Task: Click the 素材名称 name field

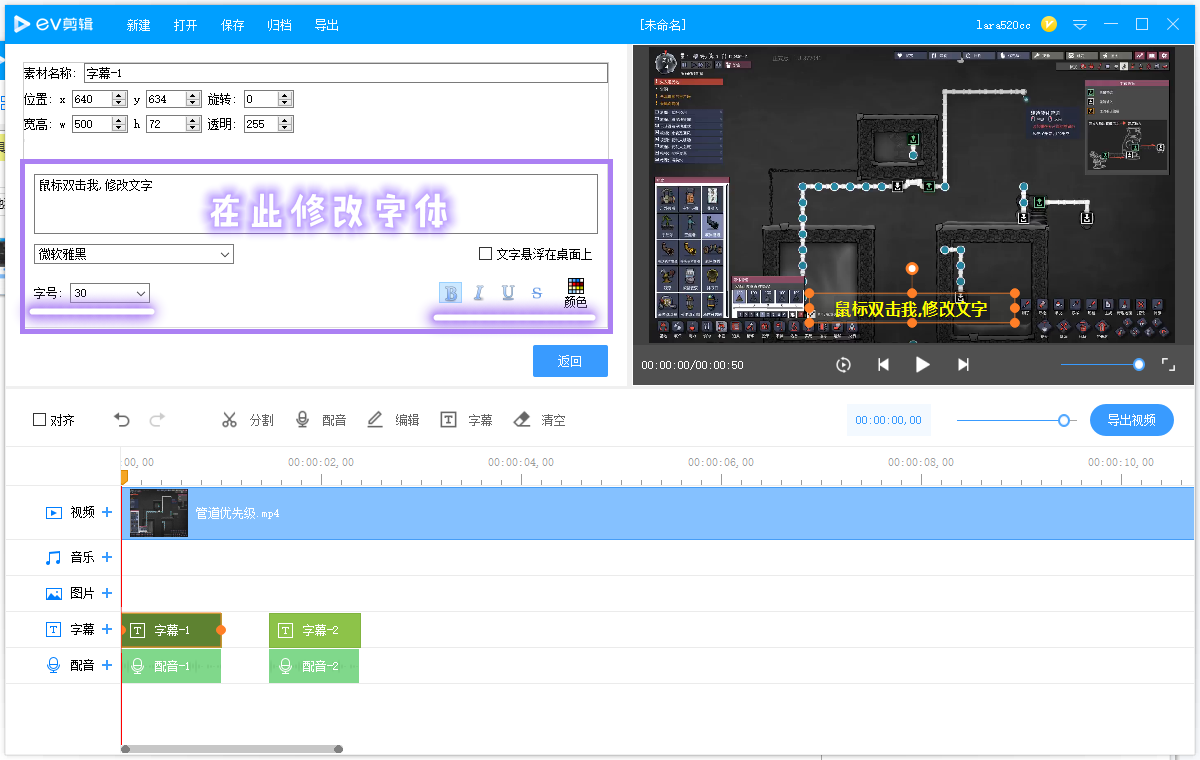Action: 346,73
